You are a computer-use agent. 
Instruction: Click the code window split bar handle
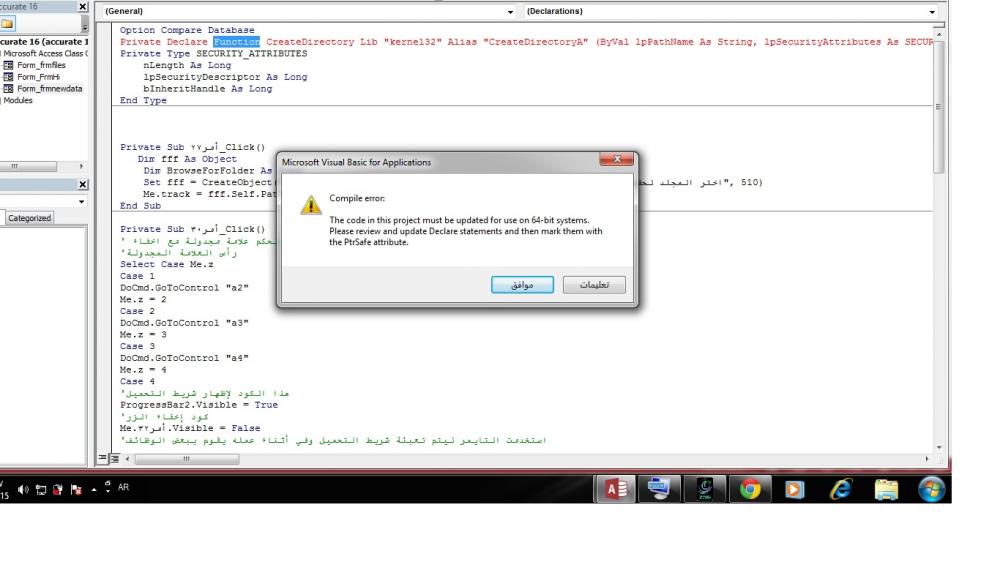(x=938, y=25)
